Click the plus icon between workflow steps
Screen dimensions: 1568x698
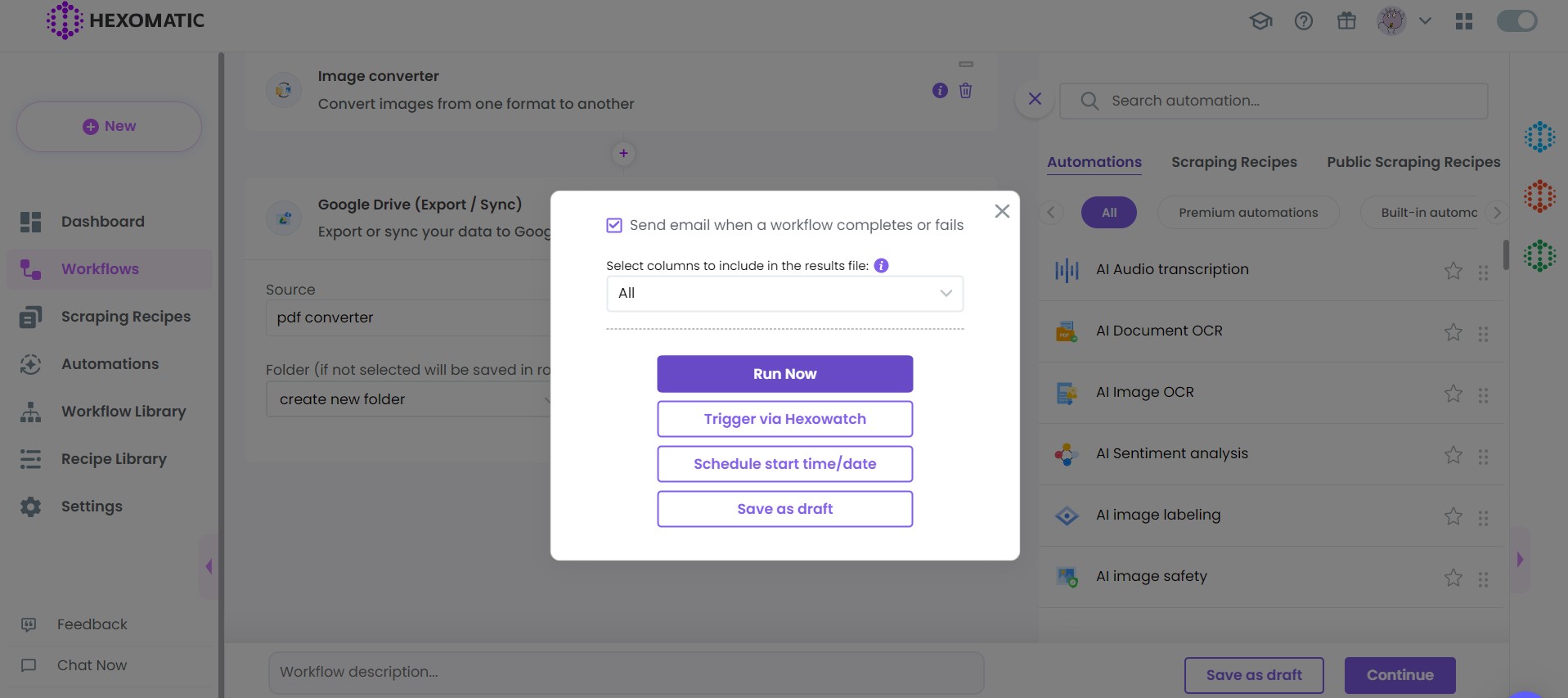(623, 153)
